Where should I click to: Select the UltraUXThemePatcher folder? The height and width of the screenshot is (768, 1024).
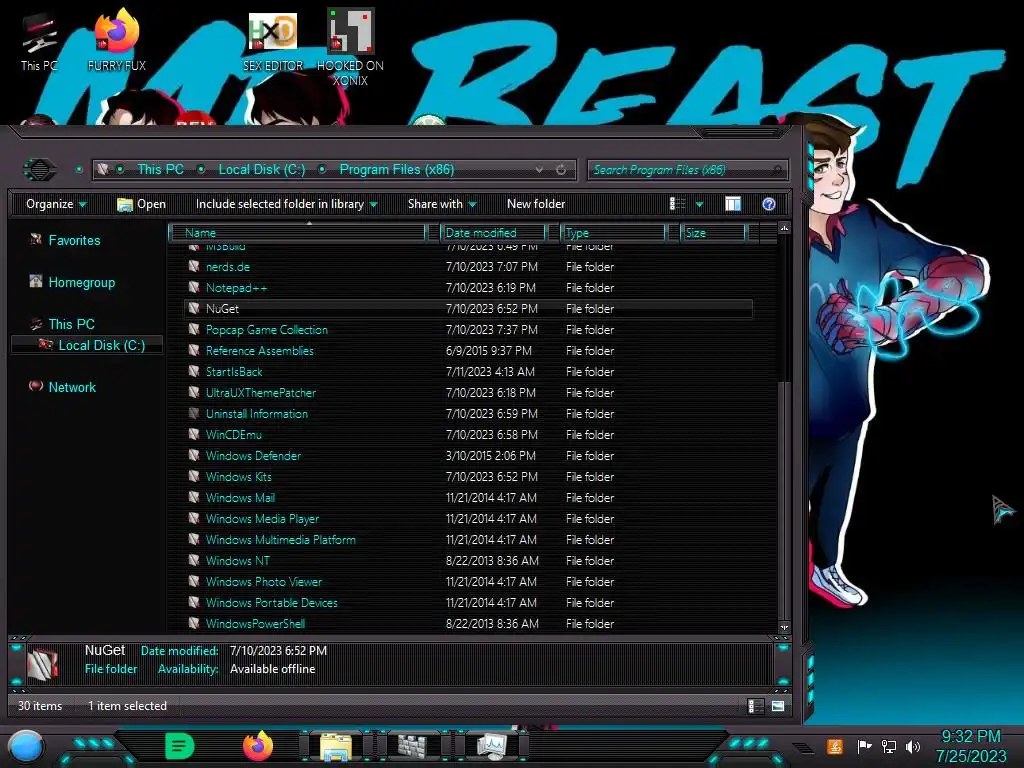261,392
